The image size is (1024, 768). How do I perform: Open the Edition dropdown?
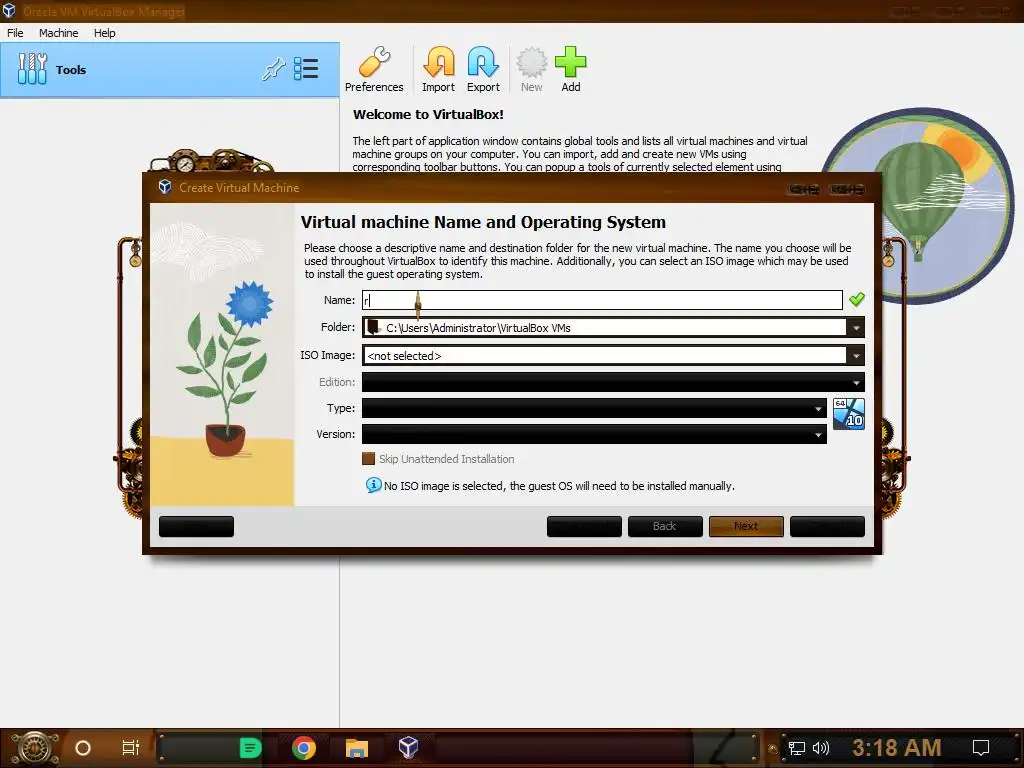(613, 382)
